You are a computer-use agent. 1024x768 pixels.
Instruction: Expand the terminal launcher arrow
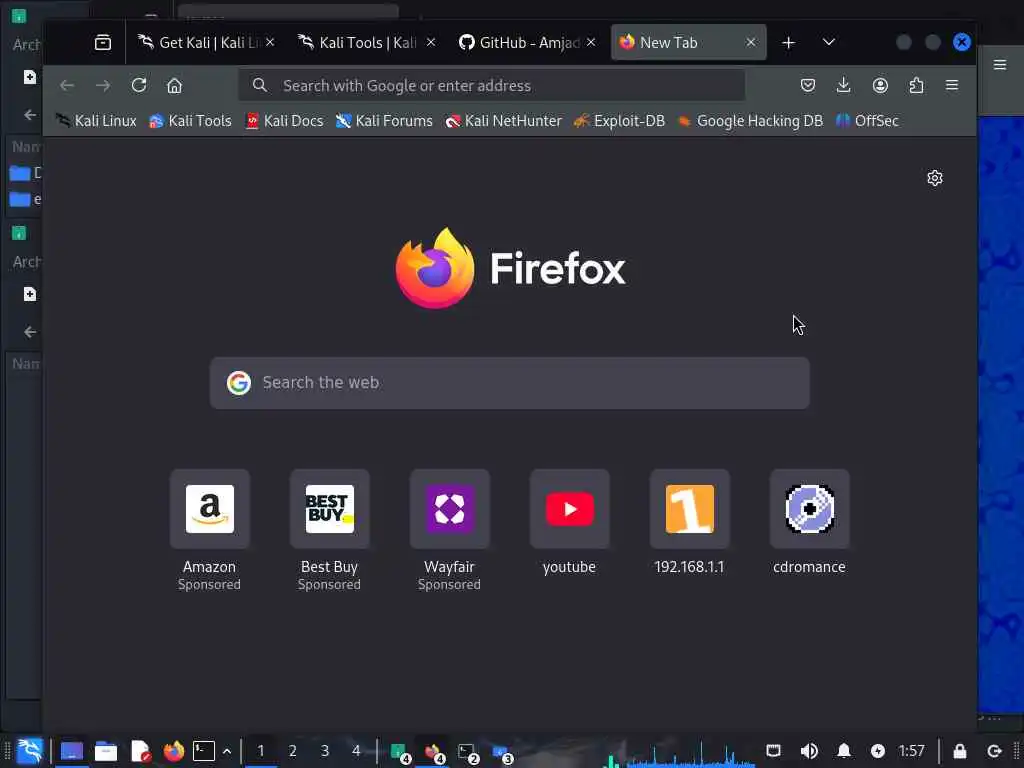click(227, 751)
